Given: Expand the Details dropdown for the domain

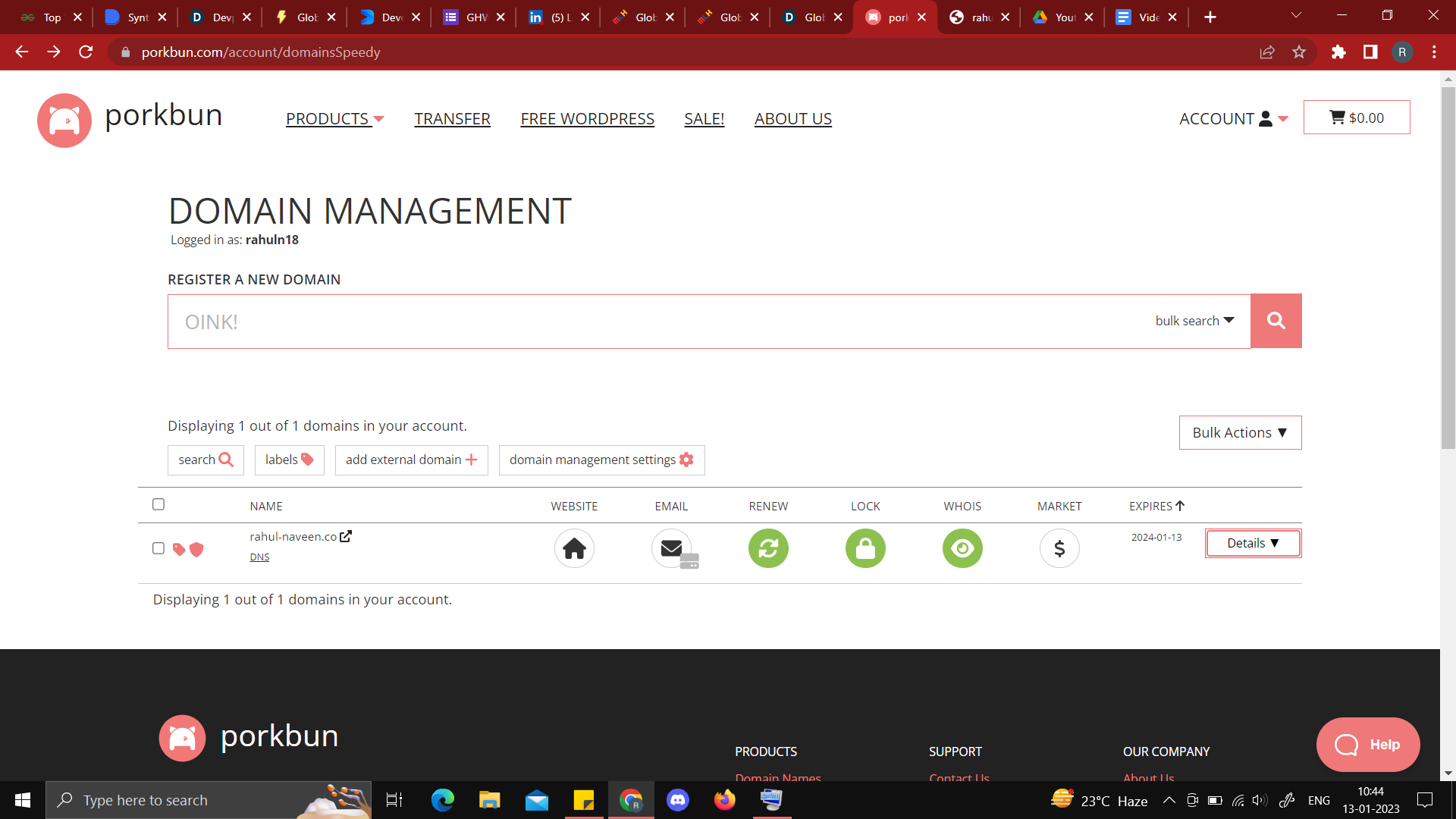Looking at the screenshot, I should click(x=1253, y=543).
